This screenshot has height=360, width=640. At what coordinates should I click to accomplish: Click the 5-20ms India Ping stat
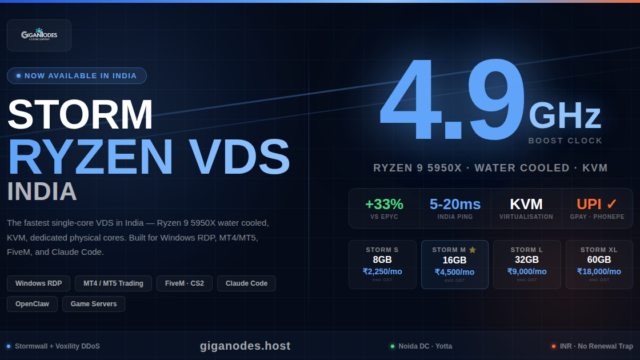coord(455,208)
